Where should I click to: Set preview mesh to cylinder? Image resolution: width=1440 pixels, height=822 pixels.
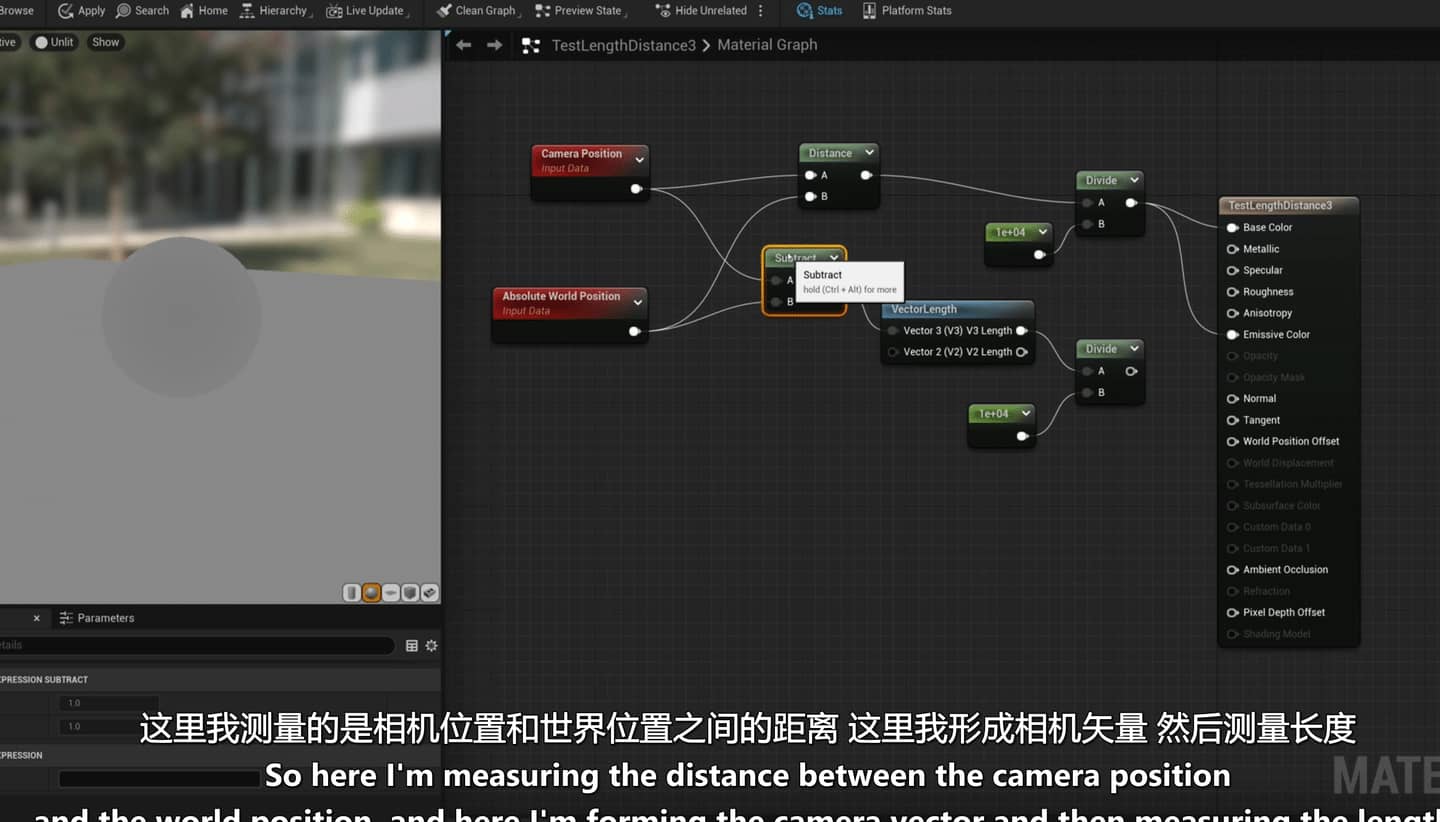click(x=351, y=593)
